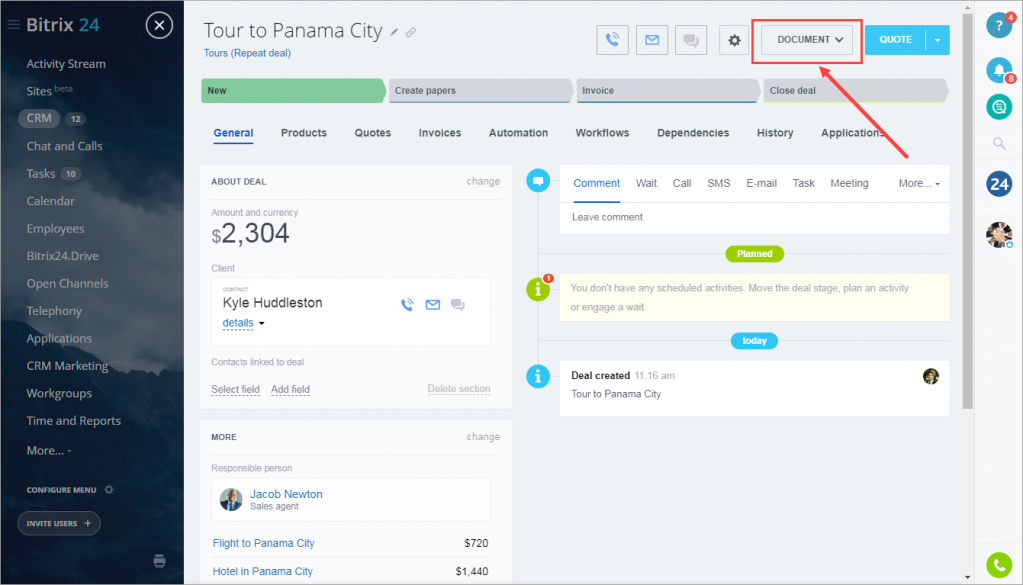Screen dimensions: 1023x585
Task: Go to the Workflows tab
Action: point(602,133)
